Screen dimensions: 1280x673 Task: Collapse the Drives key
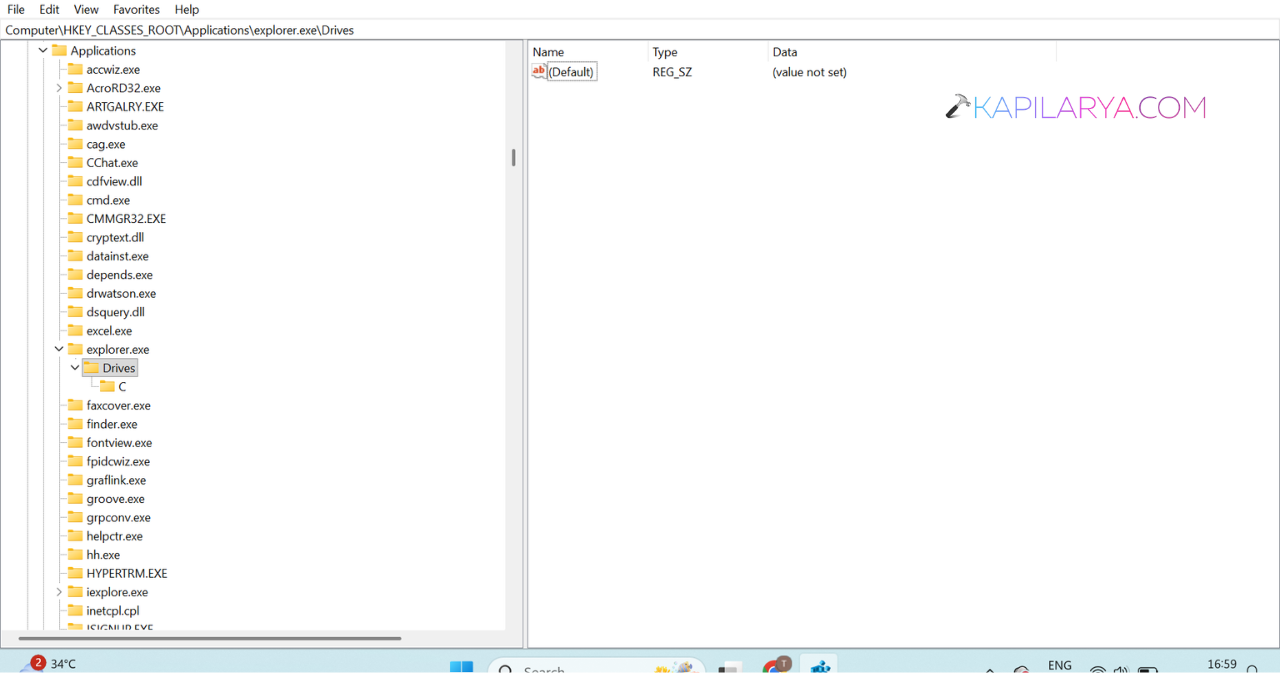(x=75, y=368)
